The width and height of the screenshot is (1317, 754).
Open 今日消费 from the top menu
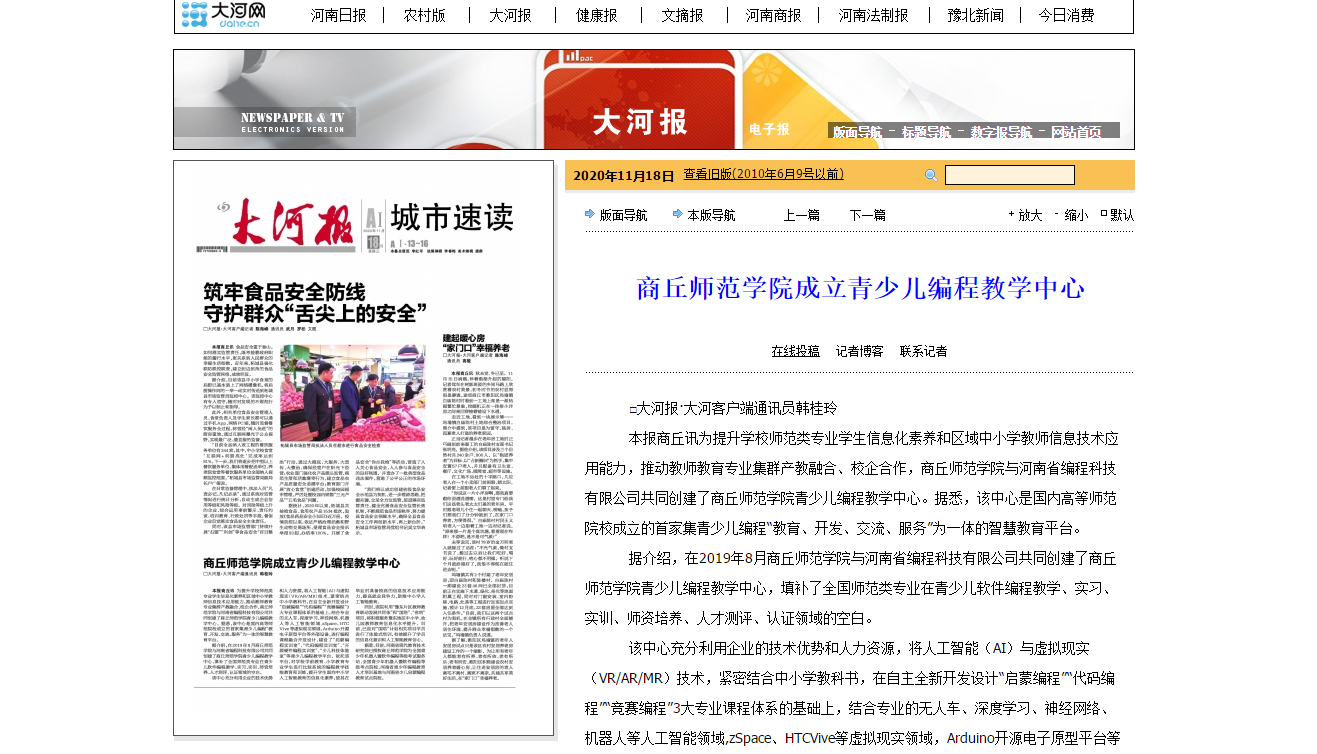click(x=1066, y=15)
